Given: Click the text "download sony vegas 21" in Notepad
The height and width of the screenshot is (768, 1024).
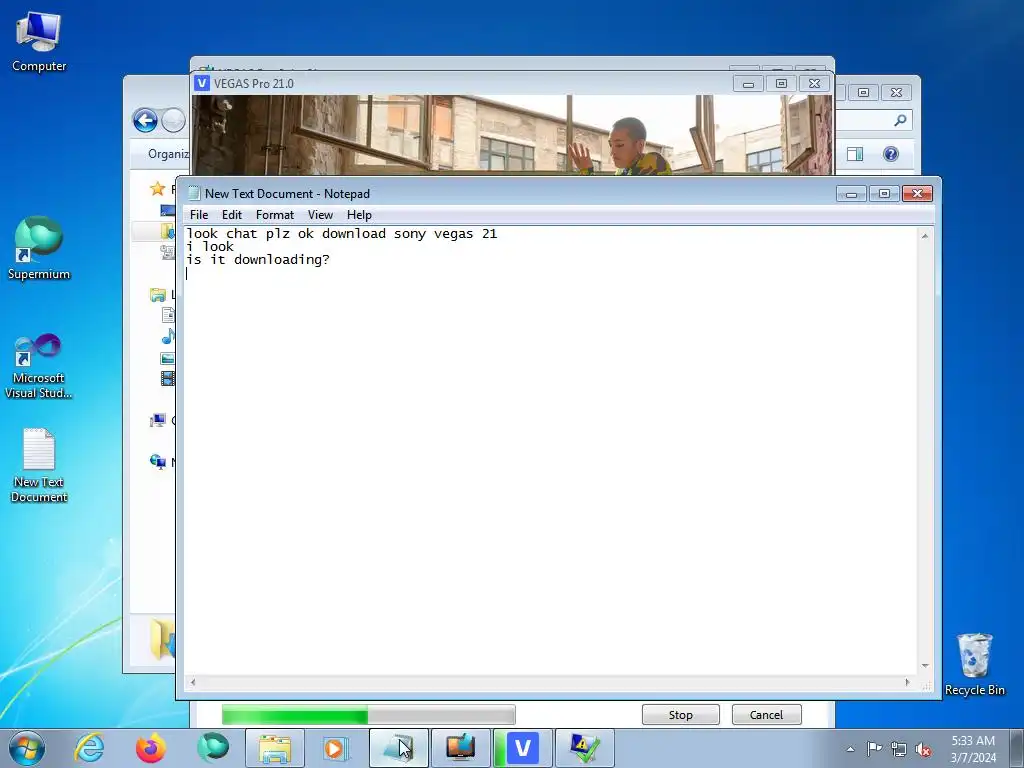Looking at the screenshot, I should tap(409, 233).
